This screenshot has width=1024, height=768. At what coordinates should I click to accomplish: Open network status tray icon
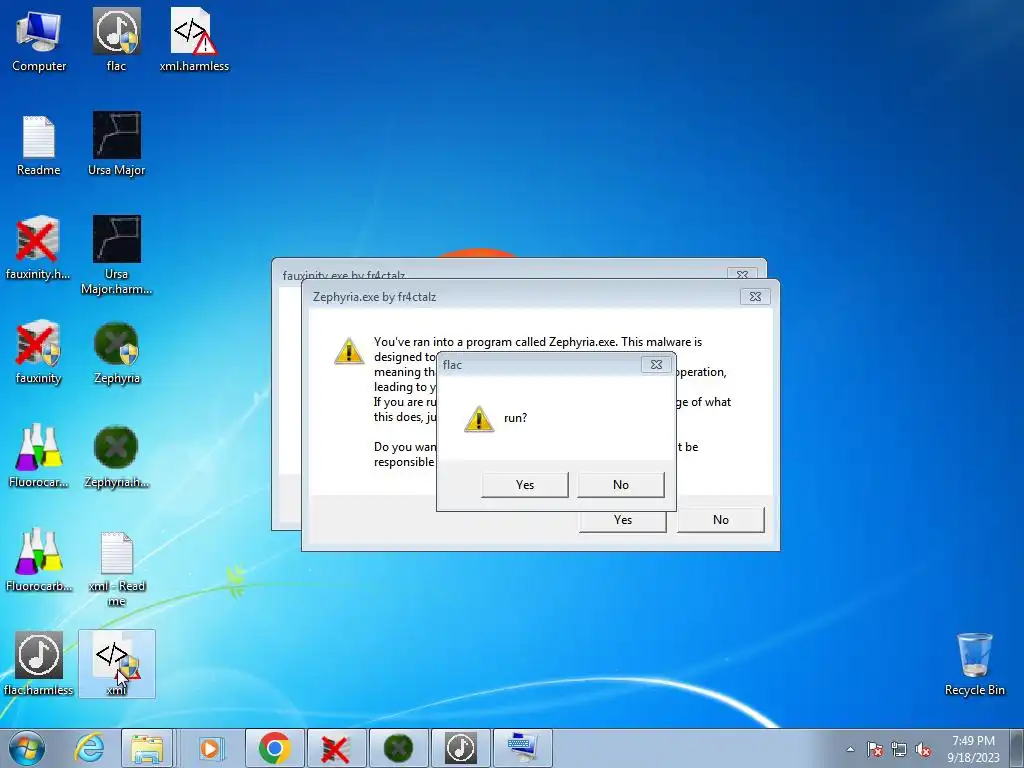[899, 749]
